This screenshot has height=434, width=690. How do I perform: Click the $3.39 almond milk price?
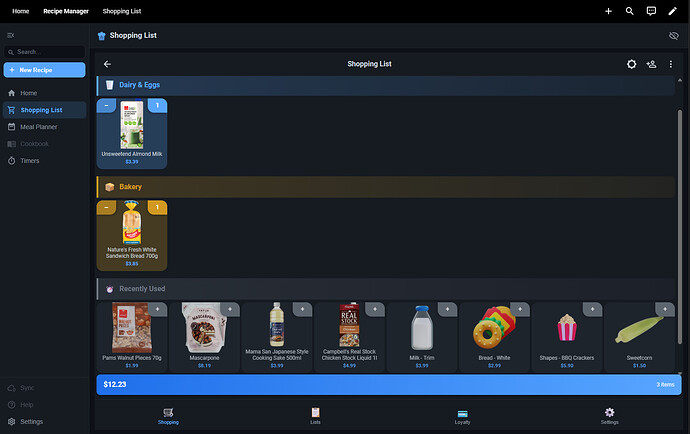point(132,162)
